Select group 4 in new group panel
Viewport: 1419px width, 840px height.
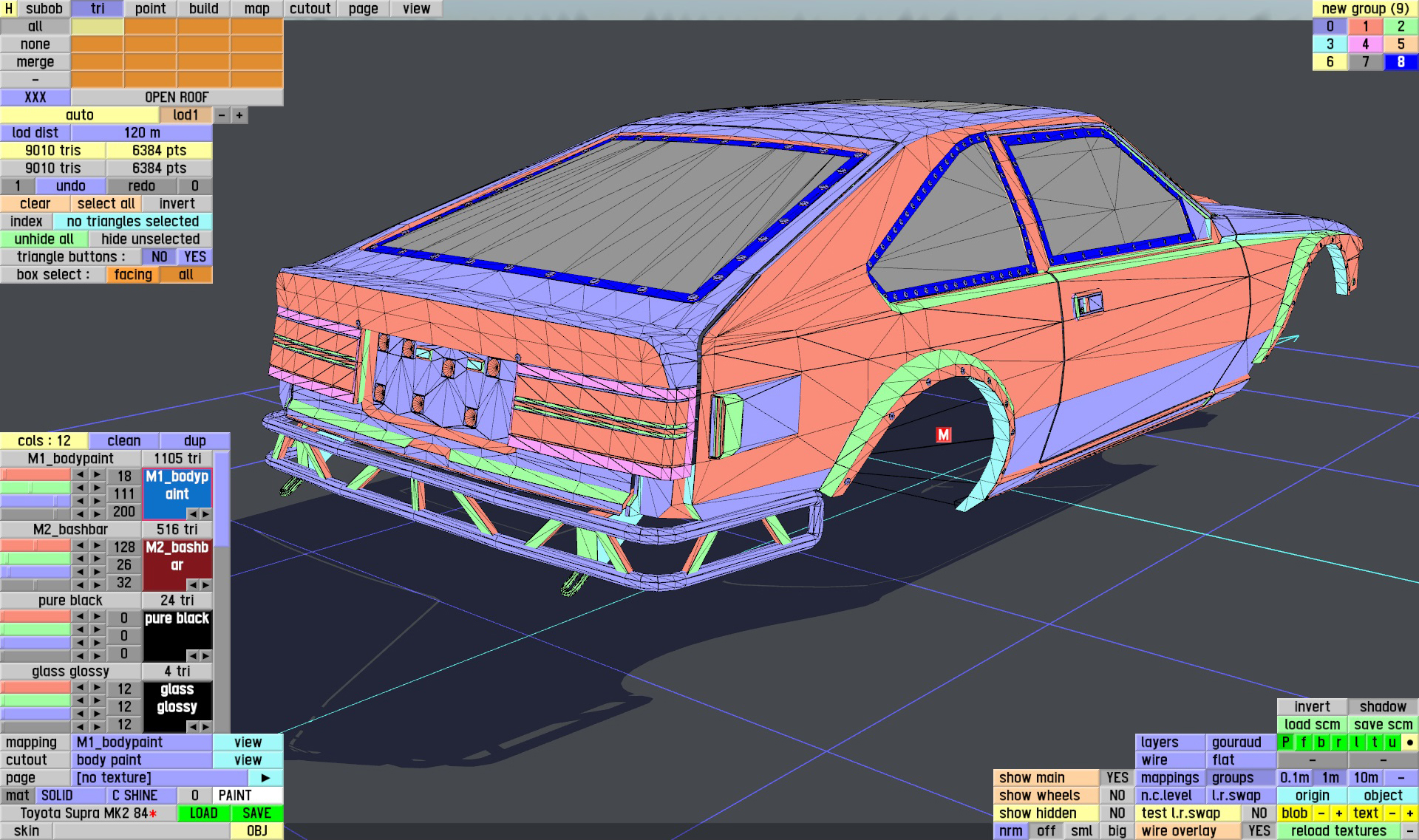point(1365,44)
